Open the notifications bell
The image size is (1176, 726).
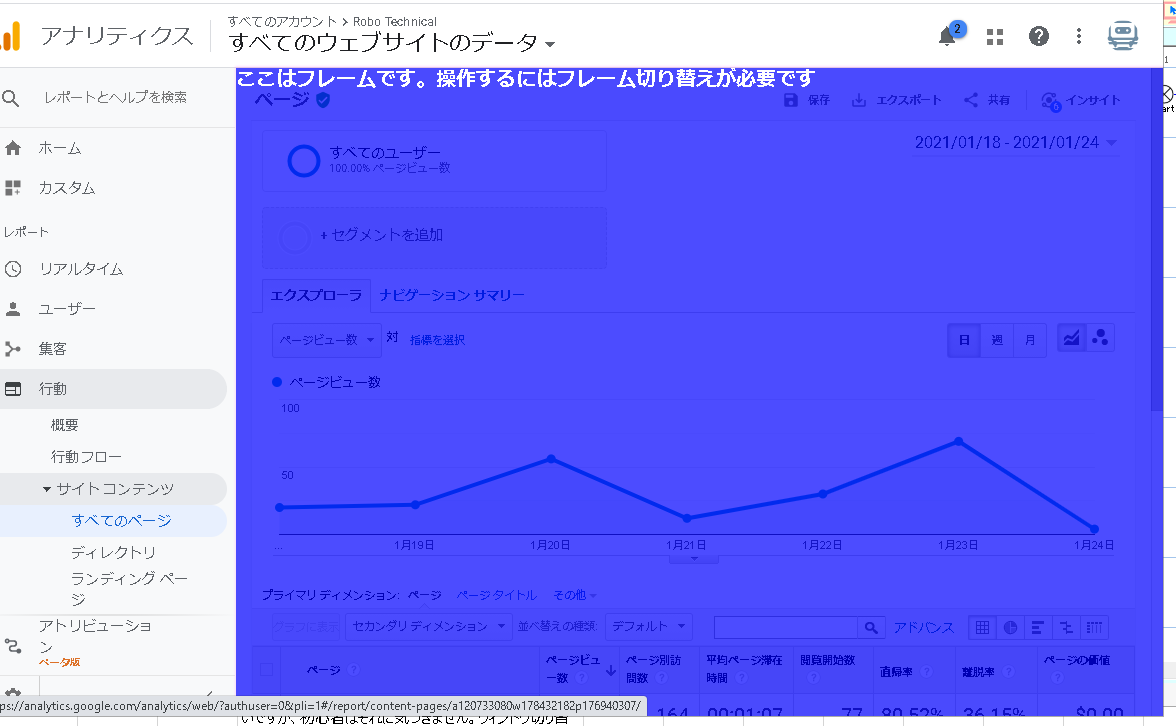coord(947,37)
